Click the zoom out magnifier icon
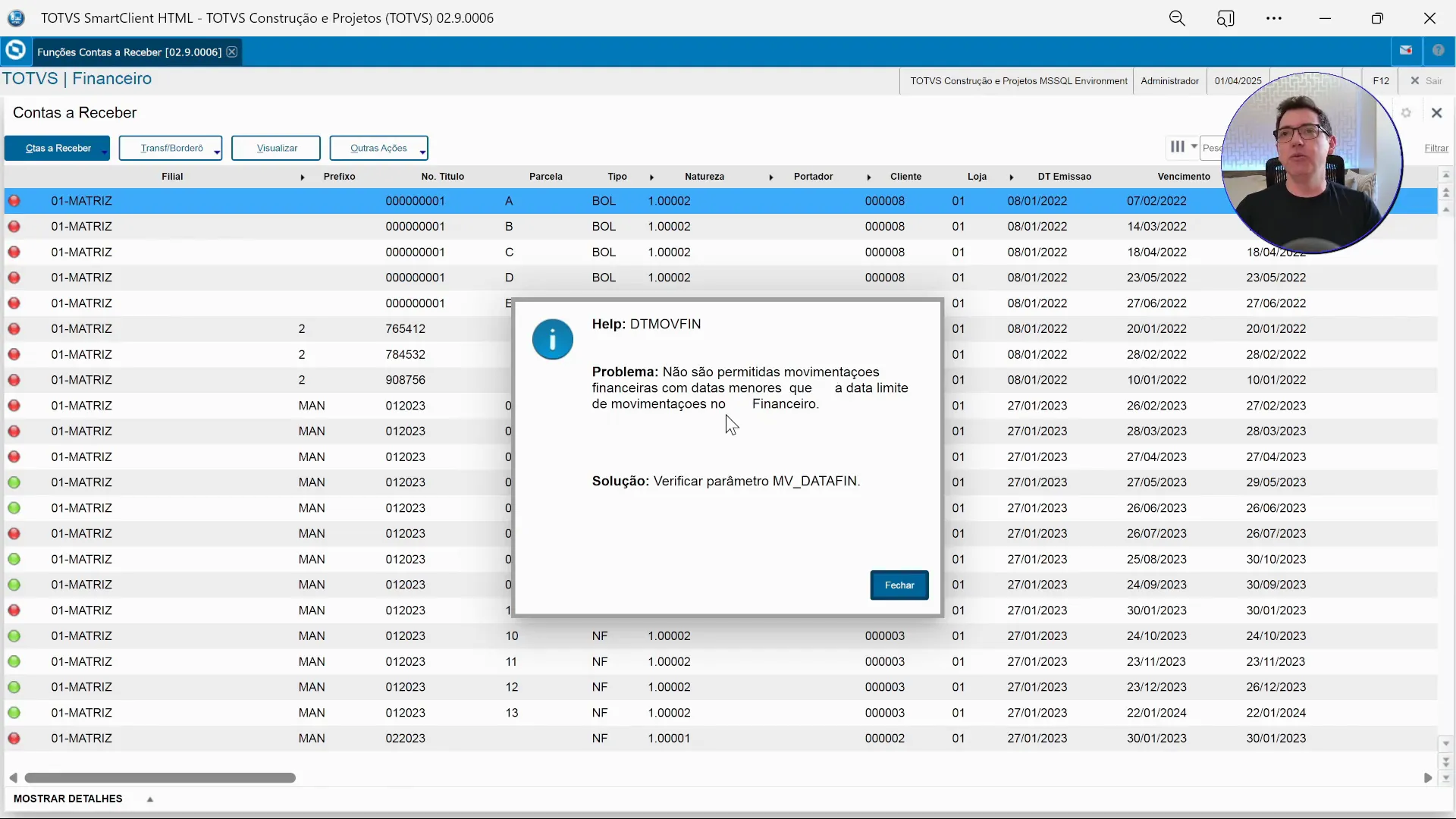Screen dimensions: 1456x819 tap(1176, 18)
